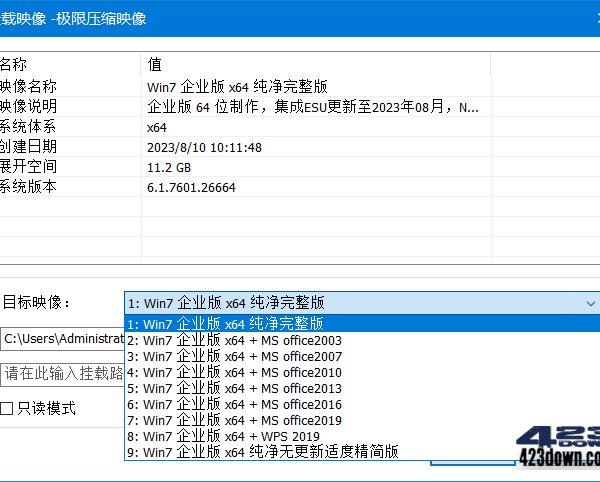Select Win7 企业版 x64 + MS office2010
This screenshot has height=482, width=600.
point(234,372)
